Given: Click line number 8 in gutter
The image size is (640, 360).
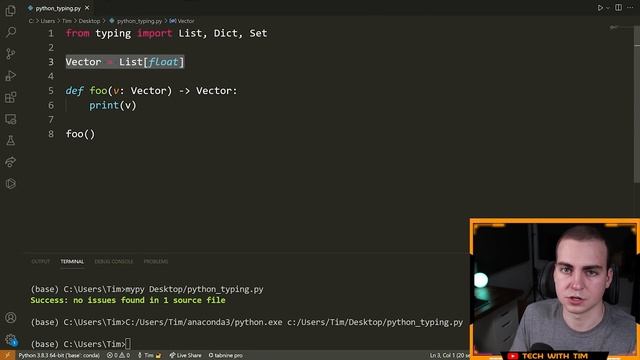Looking at the screenshot, I should (51, 134).
